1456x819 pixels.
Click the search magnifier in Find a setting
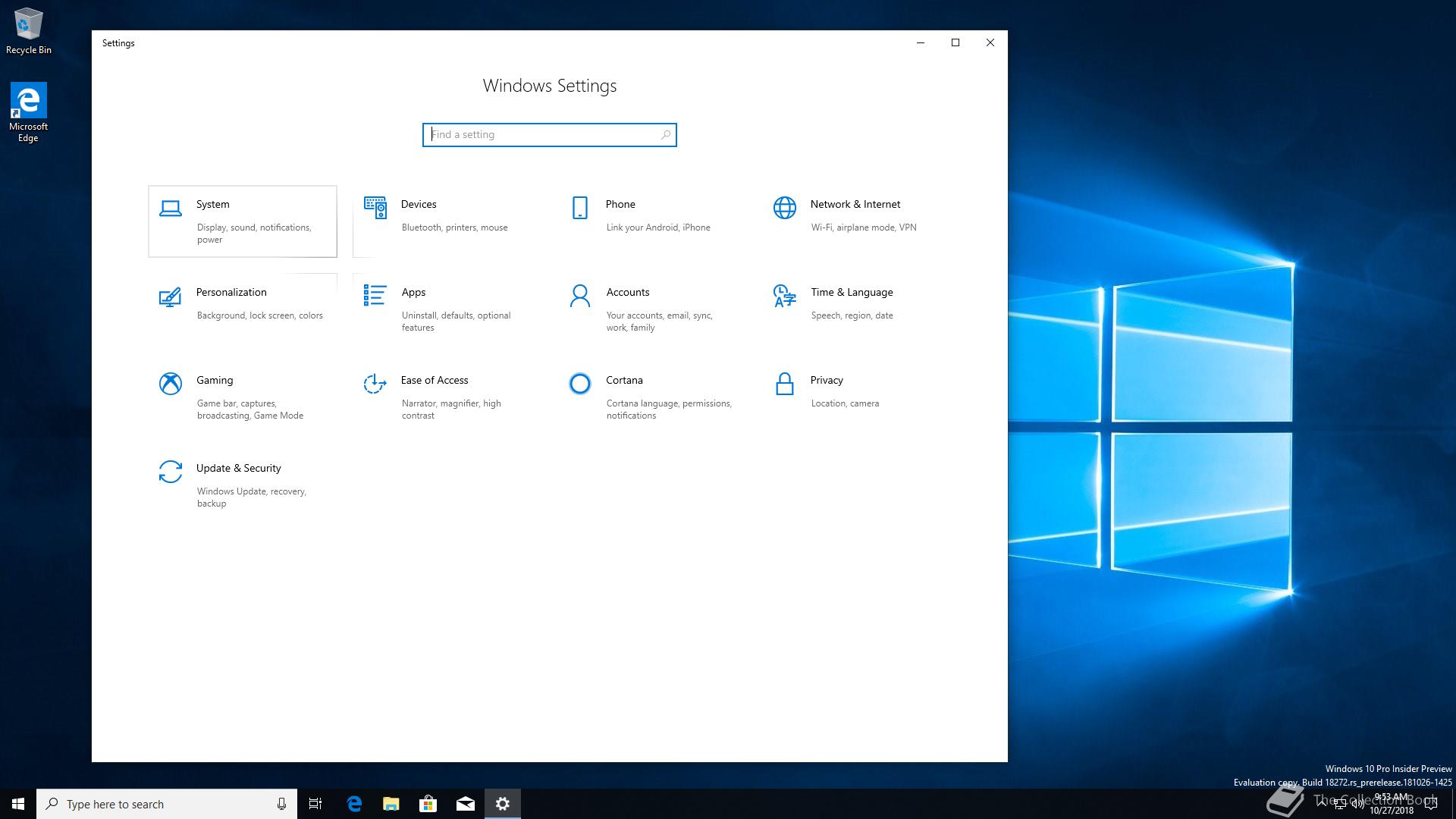[666, 135]
